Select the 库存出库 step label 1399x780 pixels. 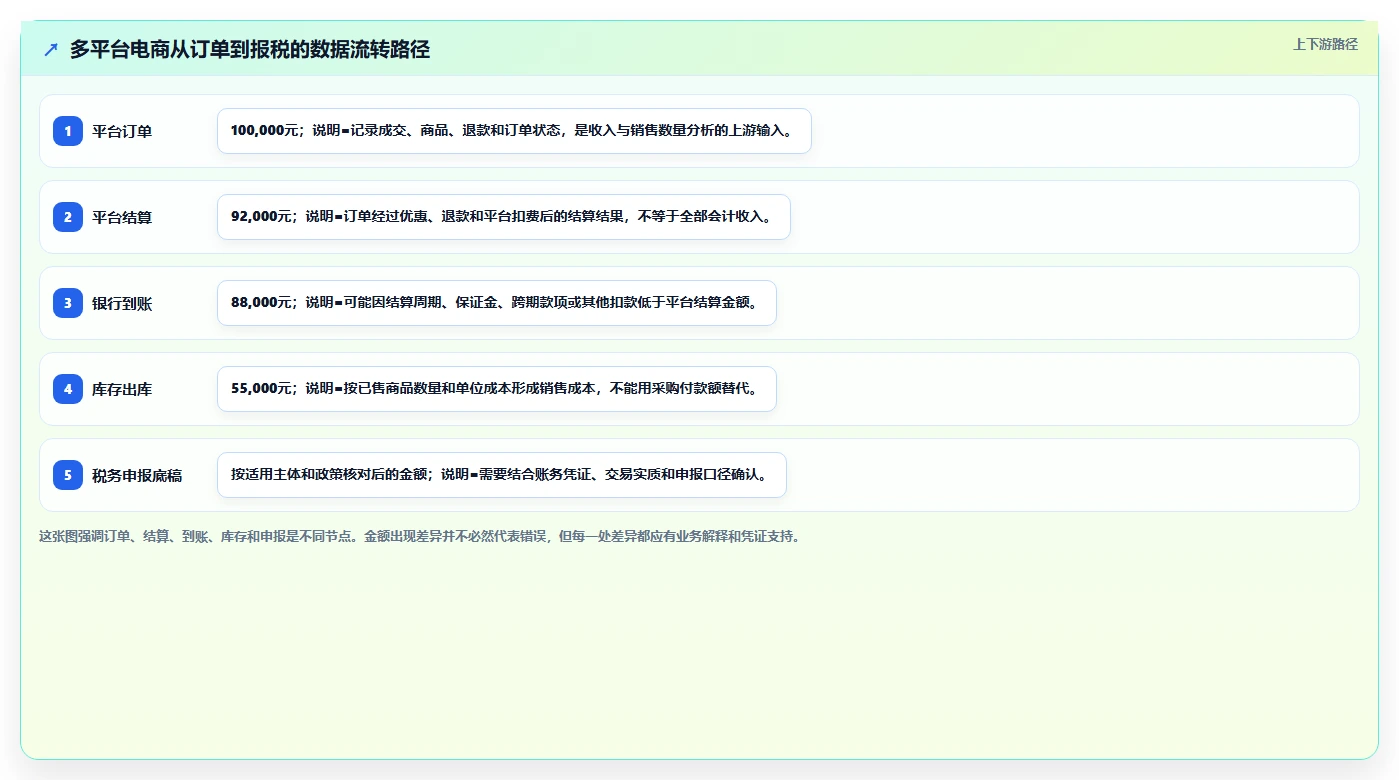pos(122,389)
